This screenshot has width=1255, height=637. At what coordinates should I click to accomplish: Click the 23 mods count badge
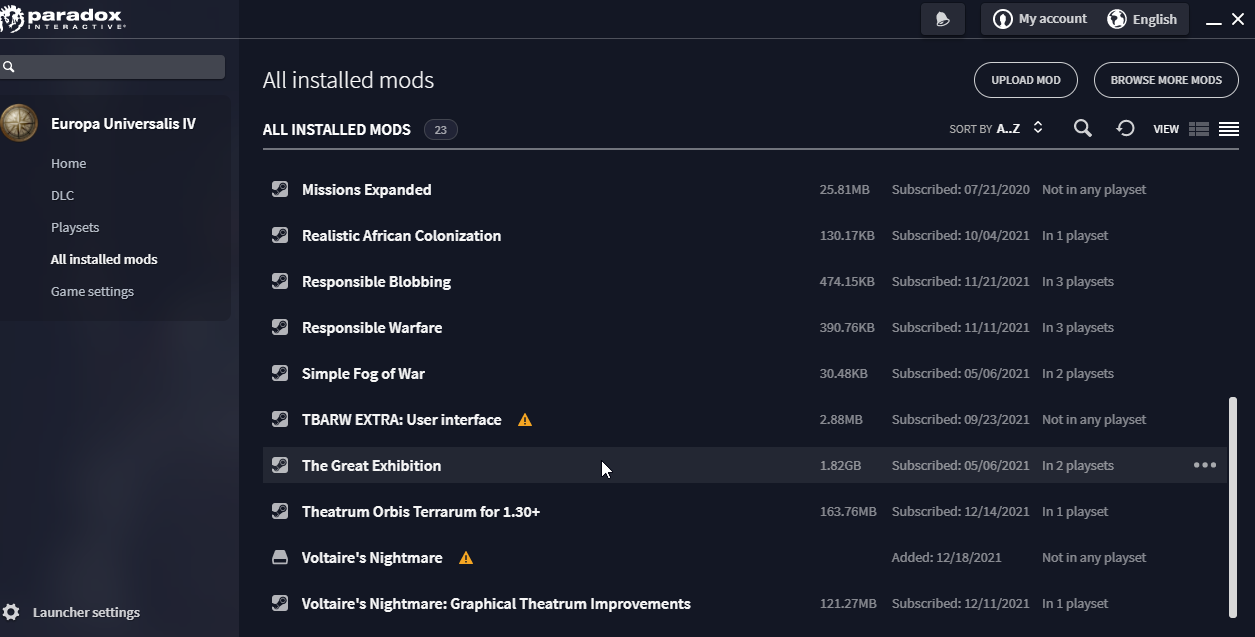pos(441,129)
